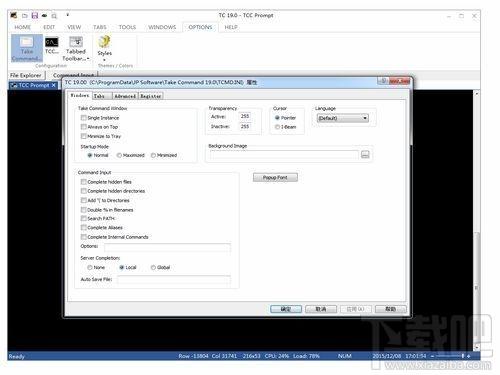Viewport: 500px width, 375px height.
Task: Click the Tabbed Toolbar icon
Action: (x=76, y=49)
